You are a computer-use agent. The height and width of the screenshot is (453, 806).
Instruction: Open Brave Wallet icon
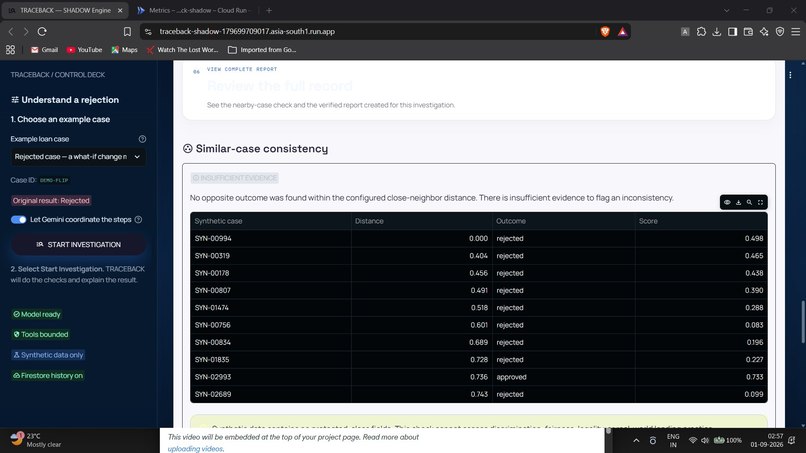pyautogui.click(x=748, y=31)
